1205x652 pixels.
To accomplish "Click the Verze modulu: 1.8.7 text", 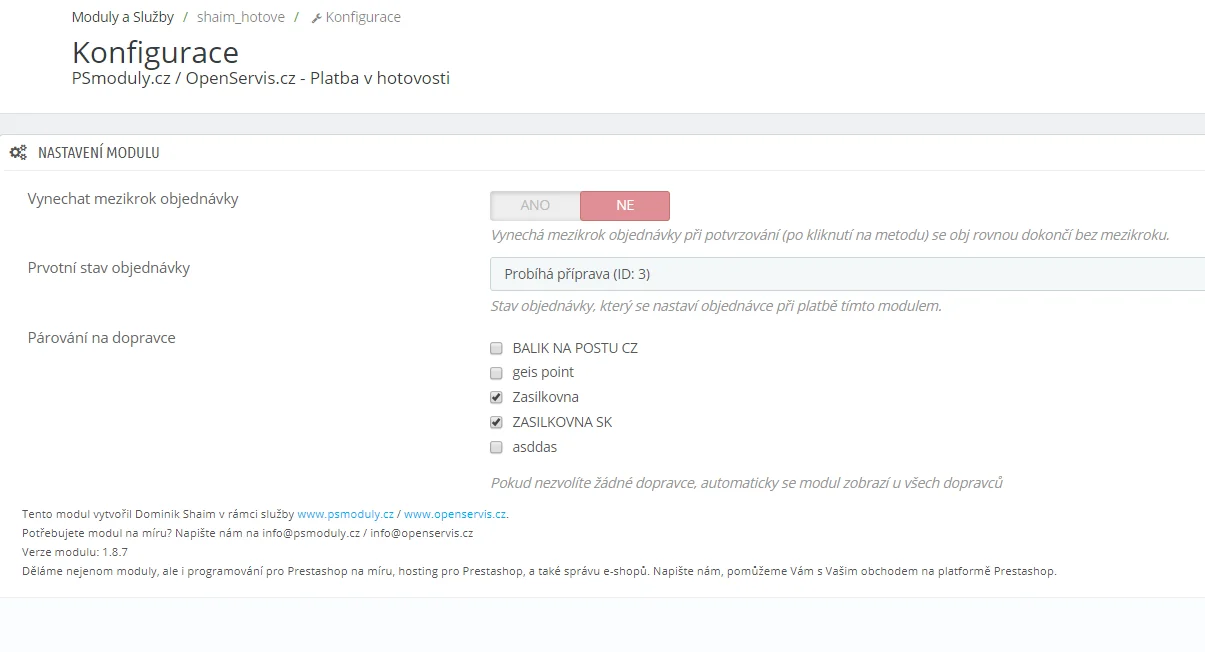I will pos(75,552).
